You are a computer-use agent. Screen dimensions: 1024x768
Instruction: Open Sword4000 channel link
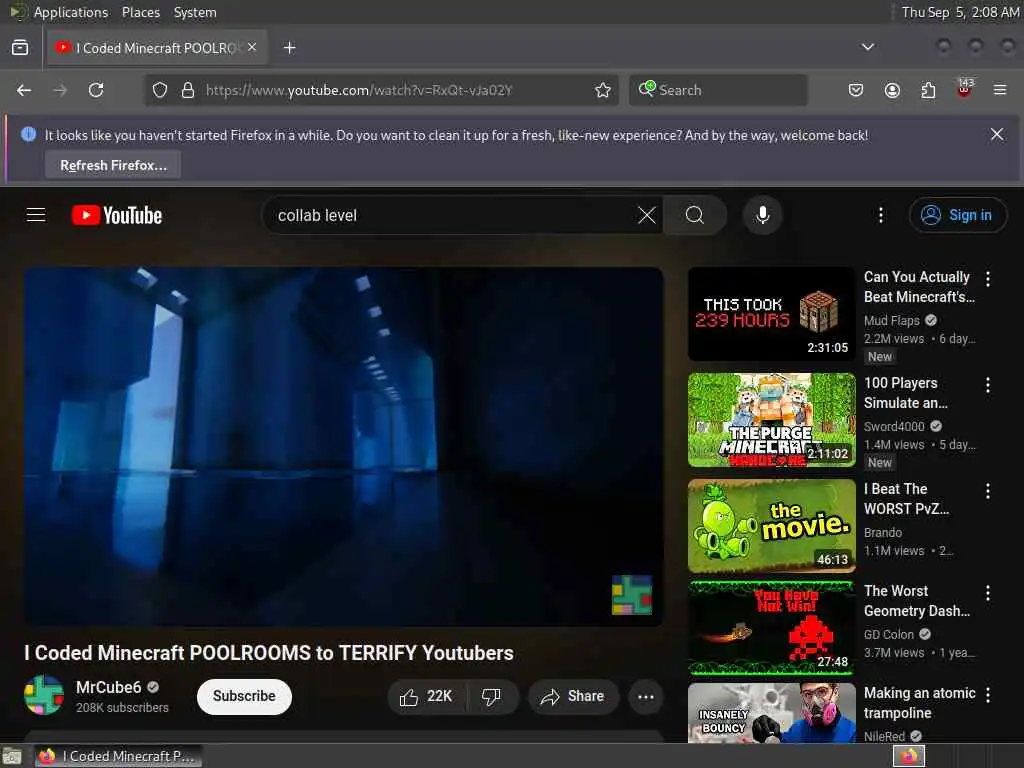(x=894, y=426)
